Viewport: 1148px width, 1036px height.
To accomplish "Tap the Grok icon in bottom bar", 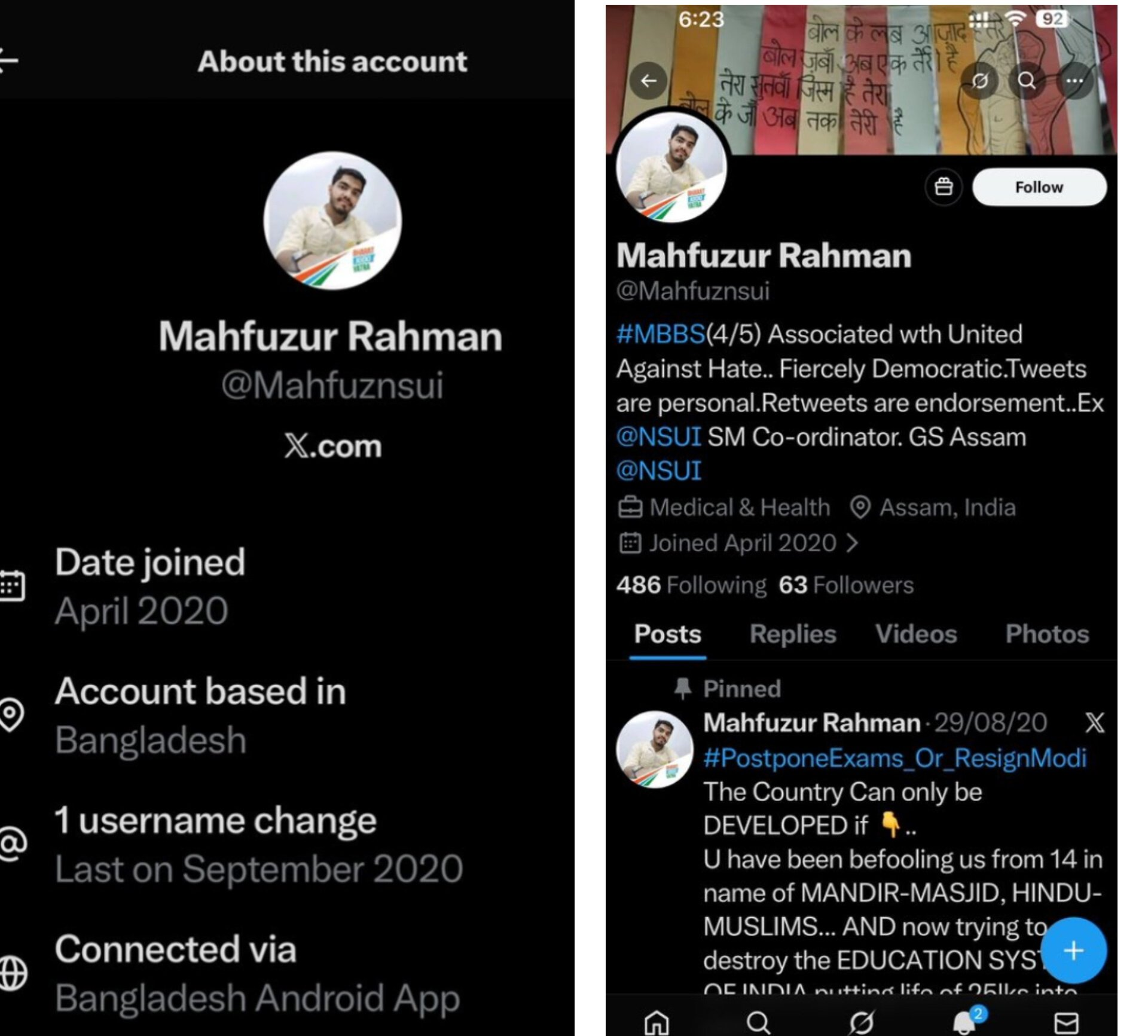I will (x=861, y=1022).
